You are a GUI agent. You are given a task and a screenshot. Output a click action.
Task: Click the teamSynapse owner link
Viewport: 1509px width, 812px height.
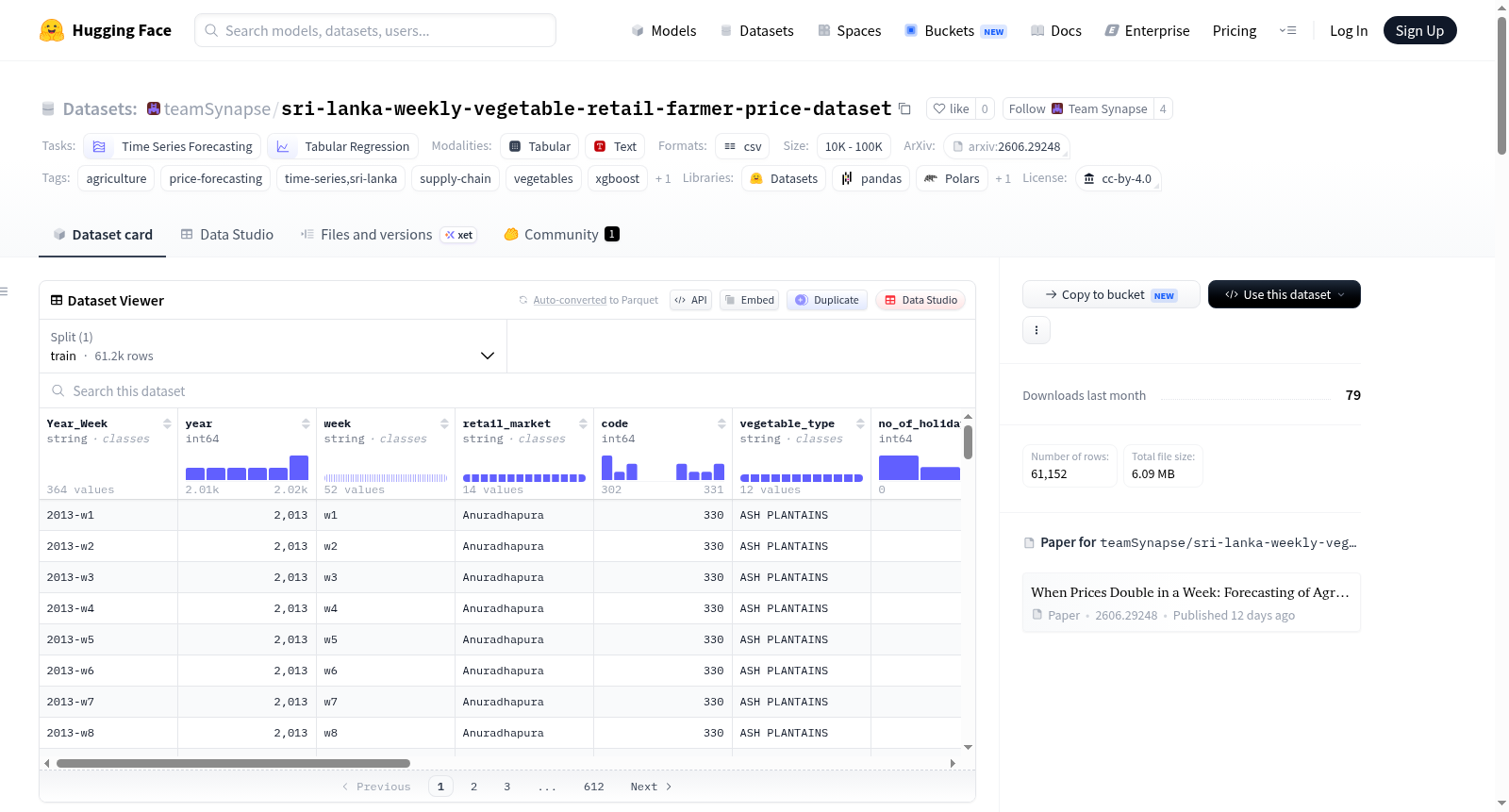pos(217,108)
